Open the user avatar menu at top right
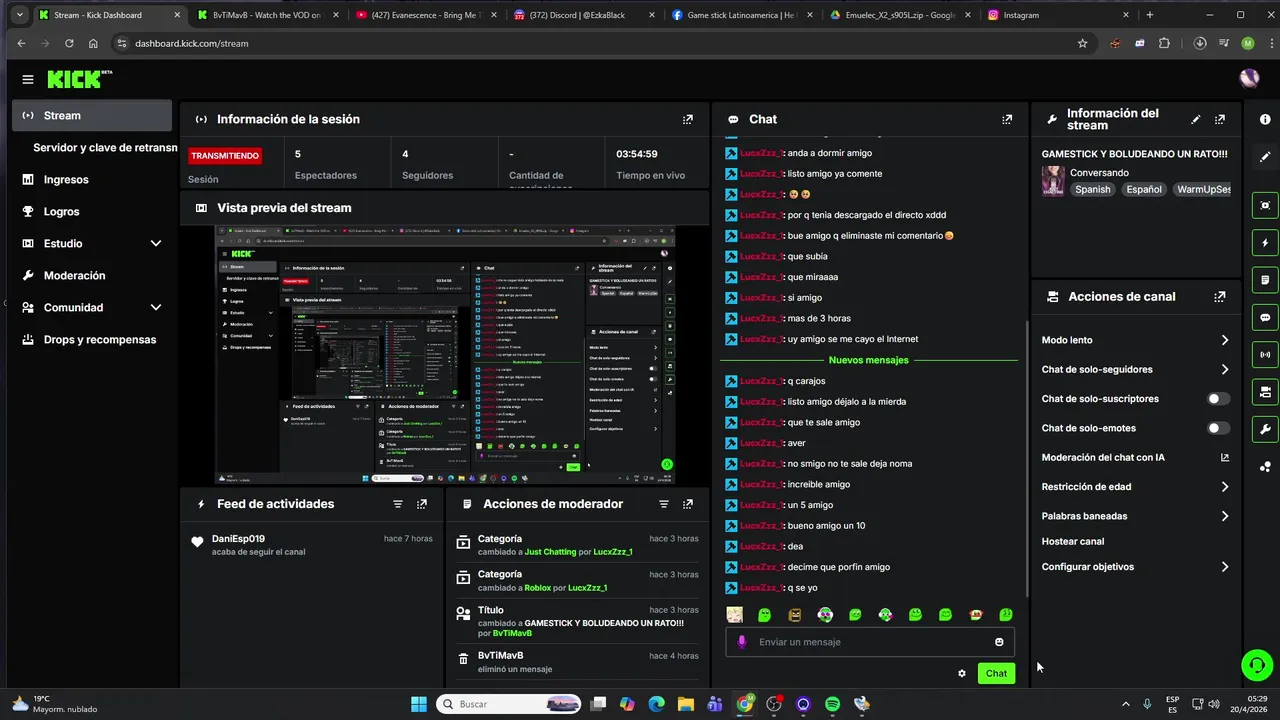This screenshot has height=720, width=1280. (x=1249, y=78)
